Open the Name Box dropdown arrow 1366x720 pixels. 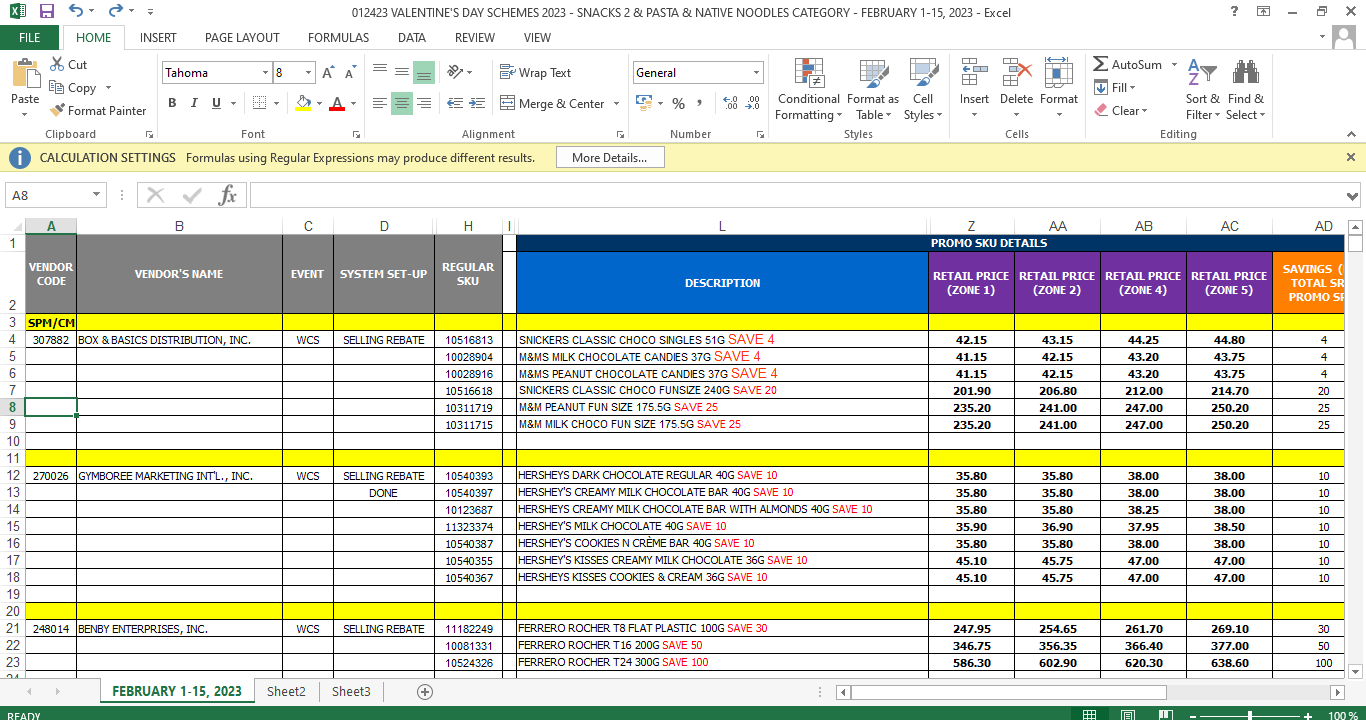96,195
